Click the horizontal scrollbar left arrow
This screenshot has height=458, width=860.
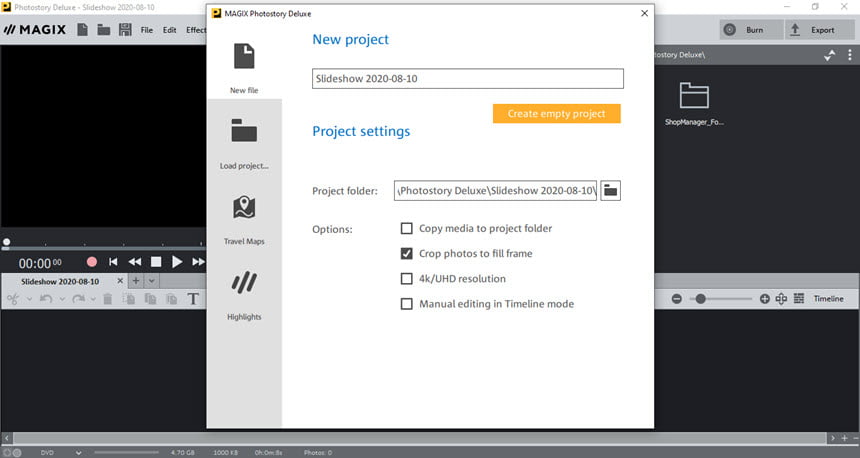[x=7, y=438]
